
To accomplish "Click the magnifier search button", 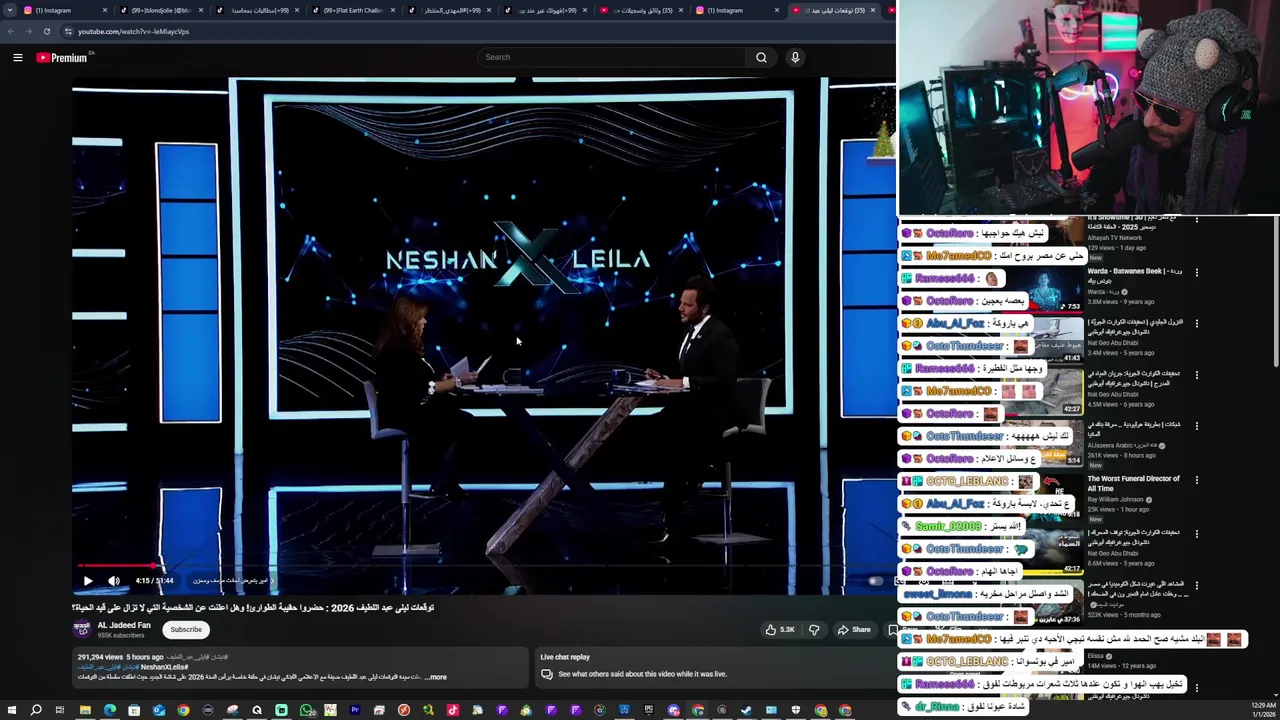I will (x=761, y=57).
